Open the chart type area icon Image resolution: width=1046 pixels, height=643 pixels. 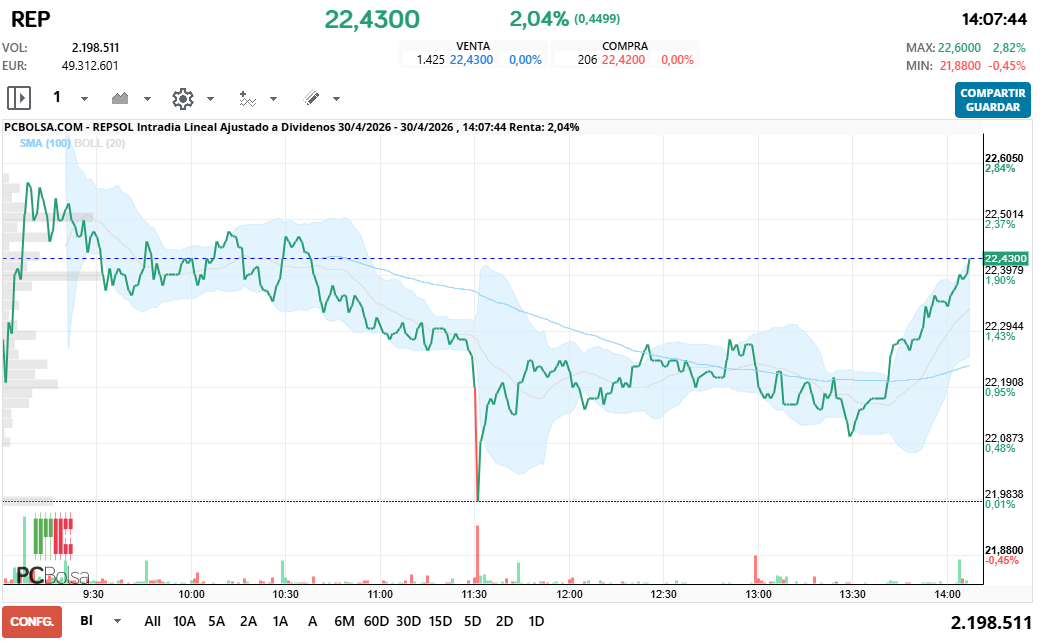pyautogui.click(x=120, y=99)
